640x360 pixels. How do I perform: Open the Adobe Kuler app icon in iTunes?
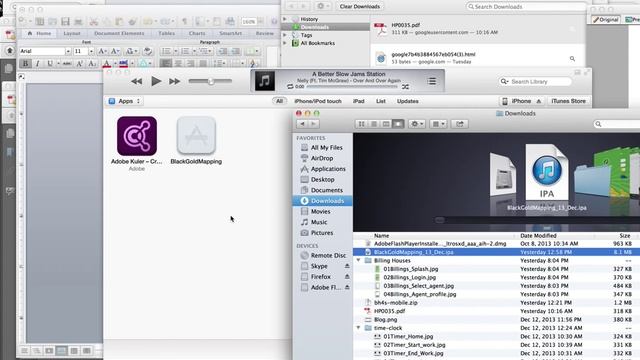tap(137, 136)
